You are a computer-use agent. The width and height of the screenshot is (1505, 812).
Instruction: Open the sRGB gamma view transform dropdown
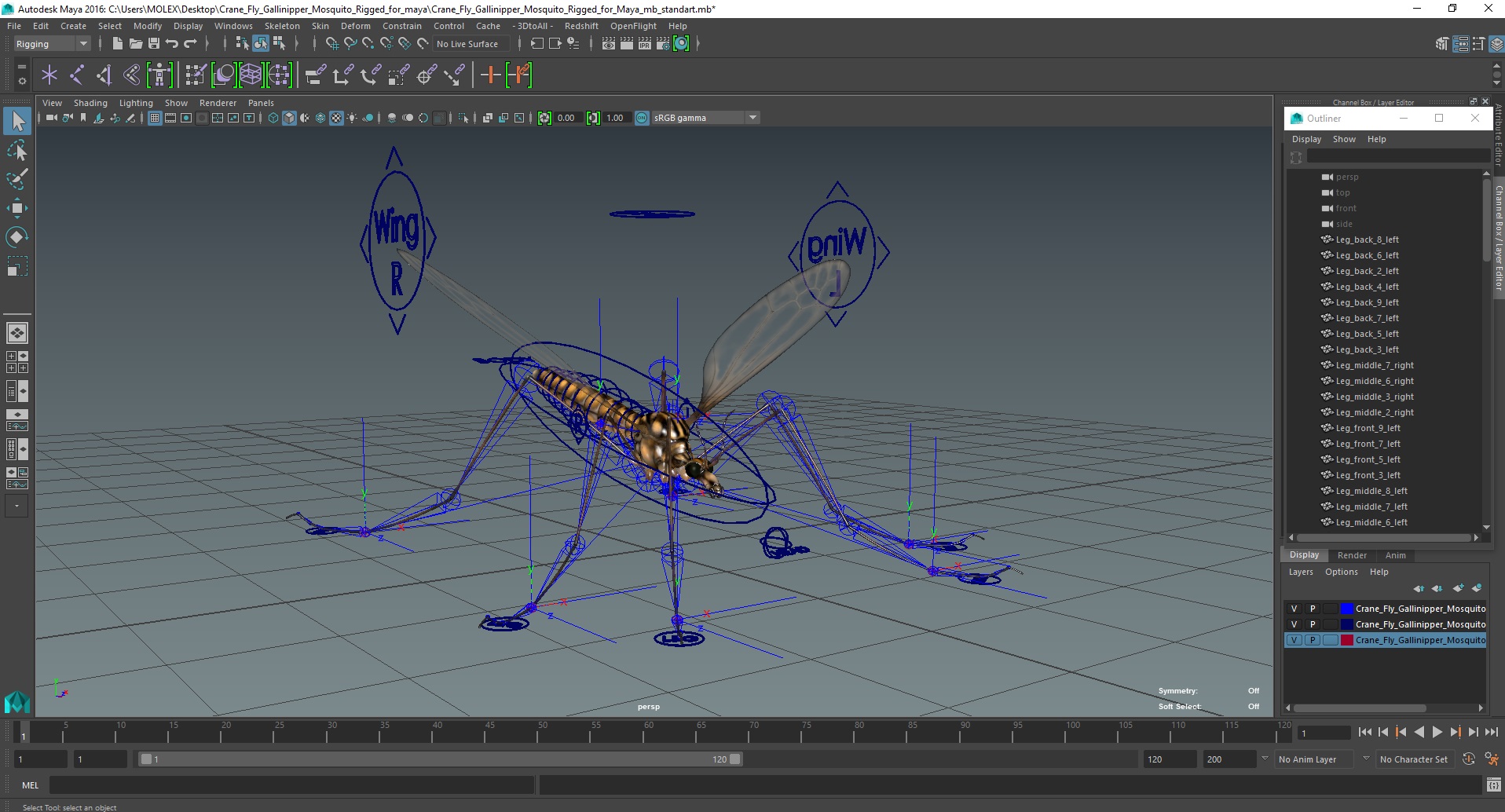coord(705,118)
